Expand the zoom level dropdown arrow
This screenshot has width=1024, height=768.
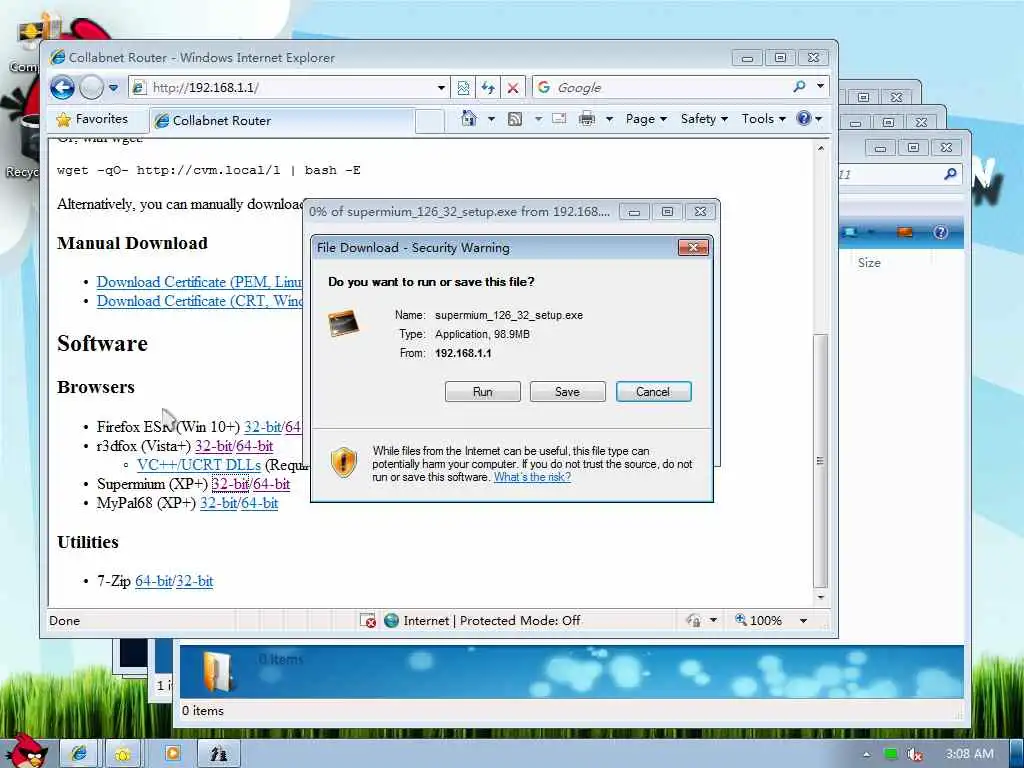coord(803,620)
